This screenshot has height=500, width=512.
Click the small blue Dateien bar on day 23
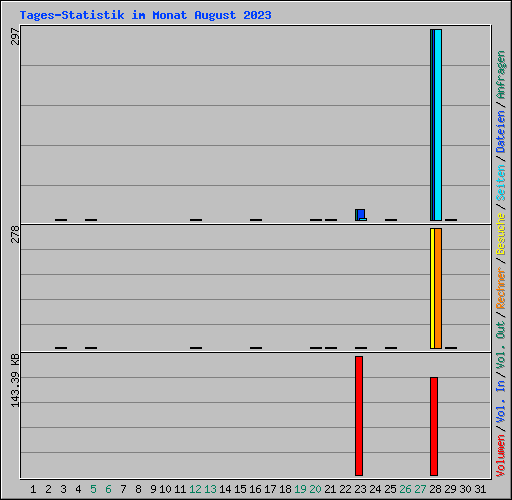click(361, 214)
